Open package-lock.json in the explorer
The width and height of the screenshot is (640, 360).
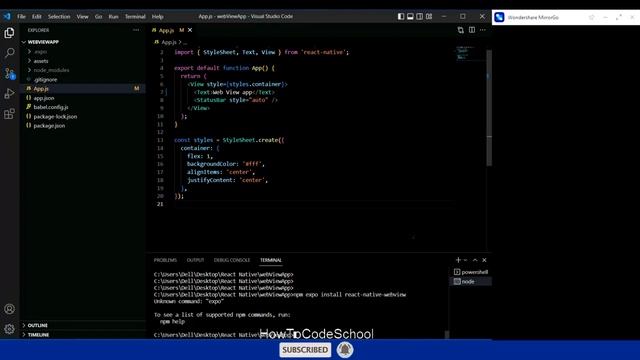click(x=55, y=116)
